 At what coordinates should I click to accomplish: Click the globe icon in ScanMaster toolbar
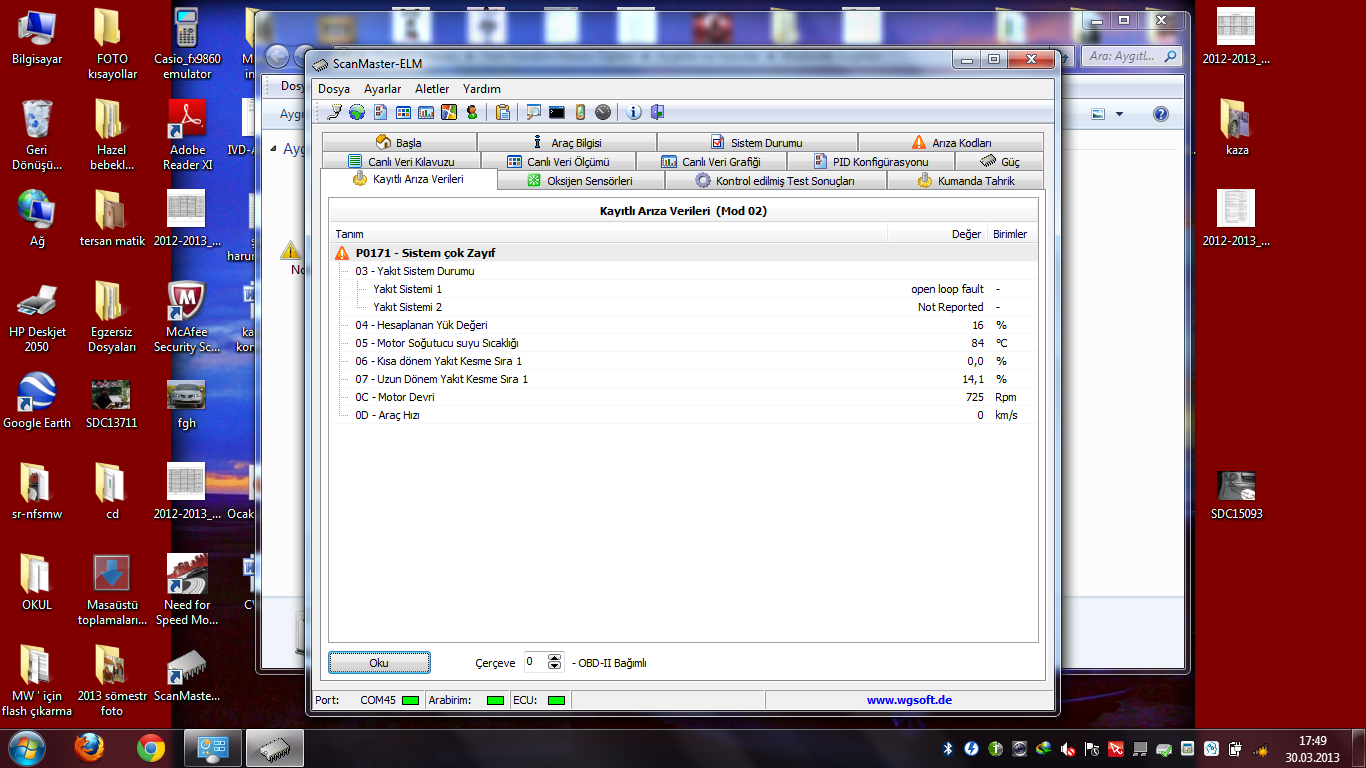coord(357,112)
